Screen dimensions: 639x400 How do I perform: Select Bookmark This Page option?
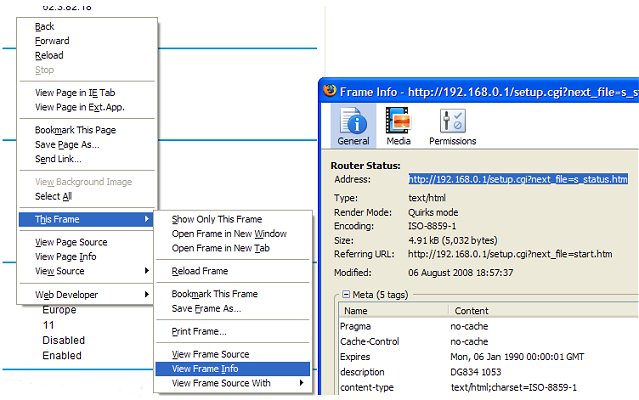(76, 131)
